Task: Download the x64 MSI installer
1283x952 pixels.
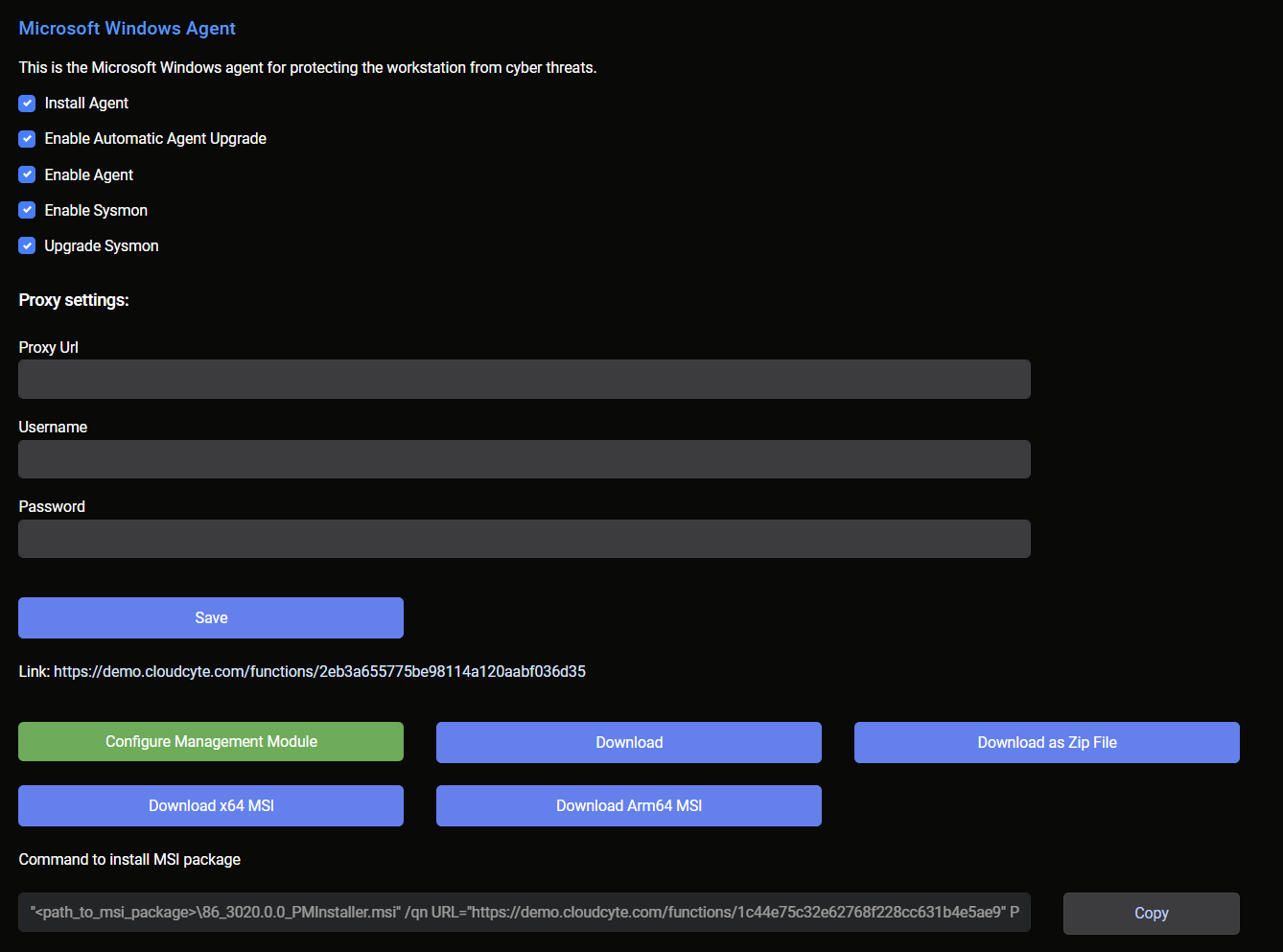Action: click(211, 806)
